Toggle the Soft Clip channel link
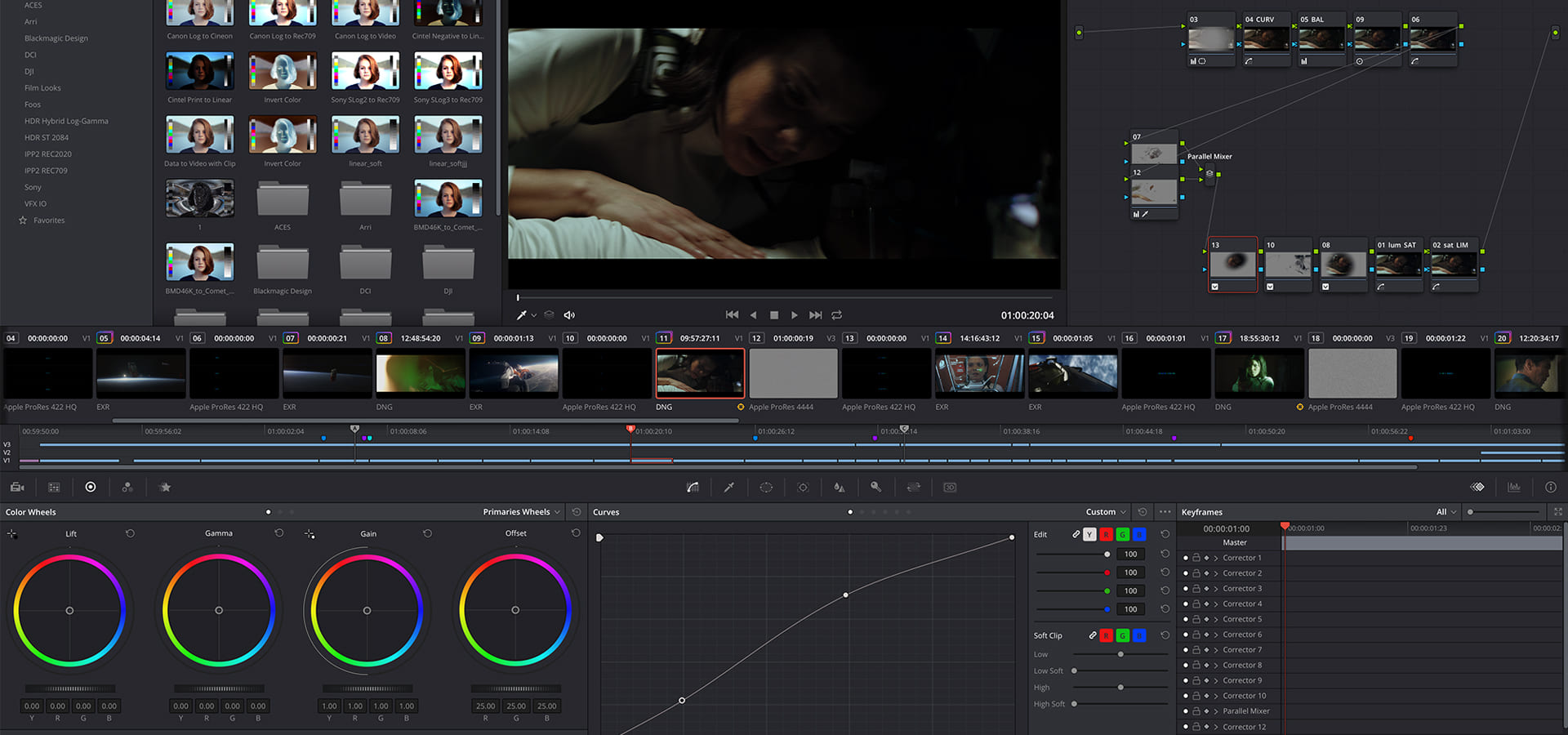This screenshot has height=735, width=1568. click(x=1093, y=635)
